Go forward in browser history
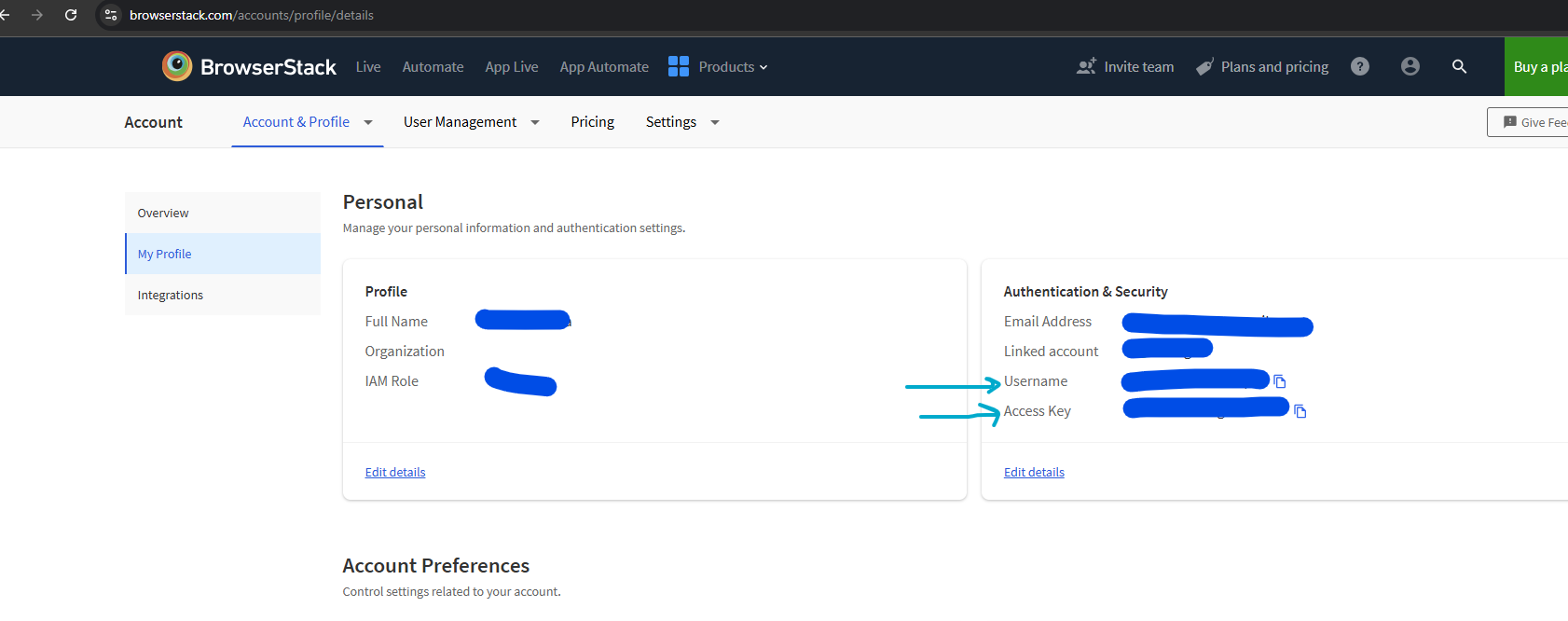 point(37,15)
